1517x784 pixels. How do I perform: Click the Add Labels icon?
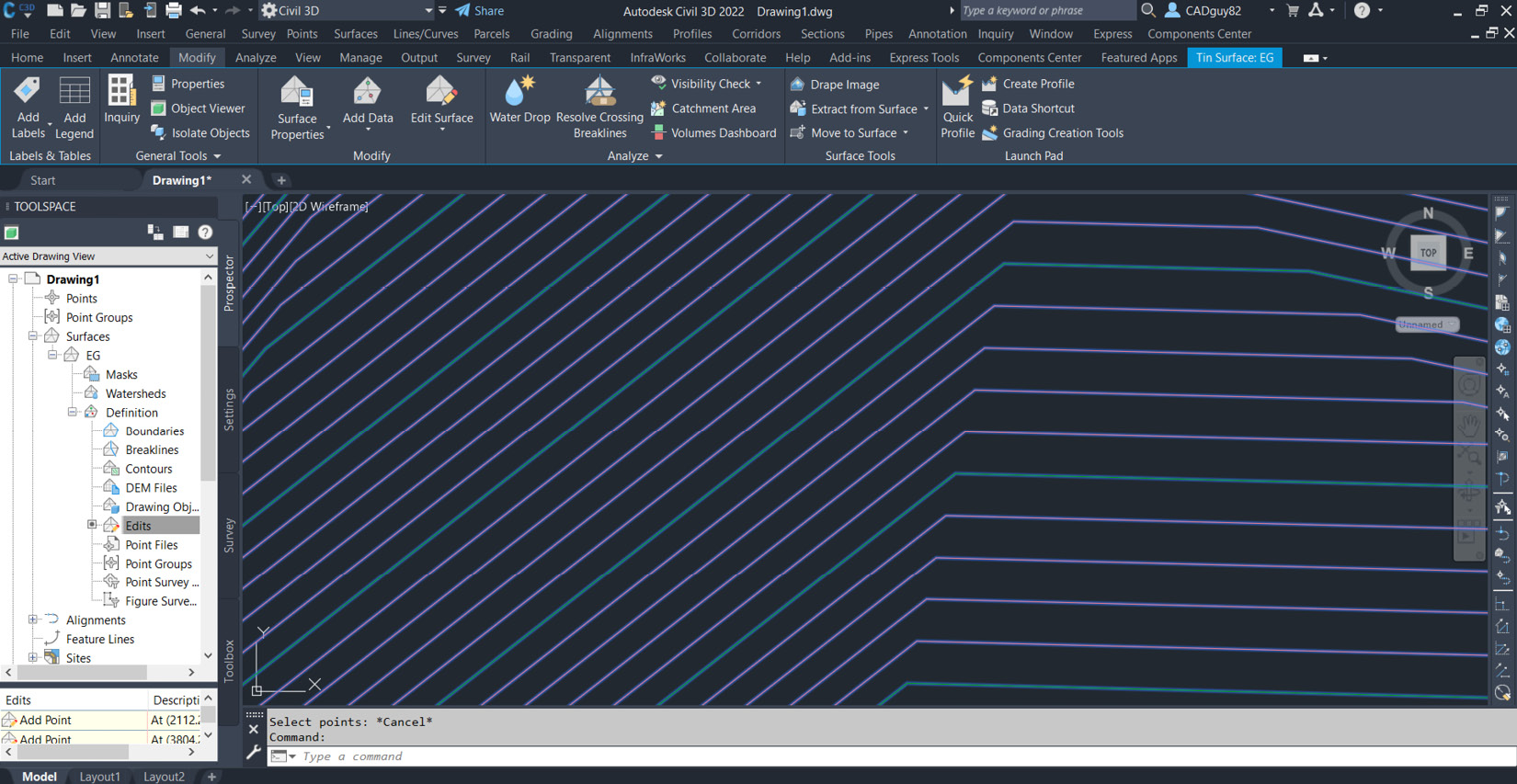click(28, 92)
